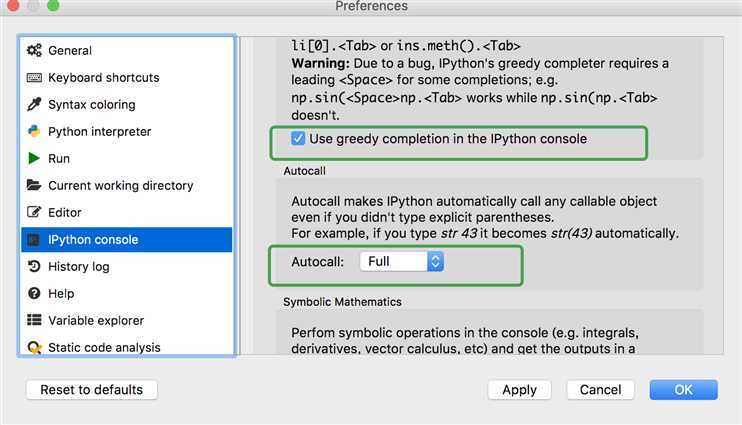
Task: Confirm preferences with OK
Action: tap(683, 390)
